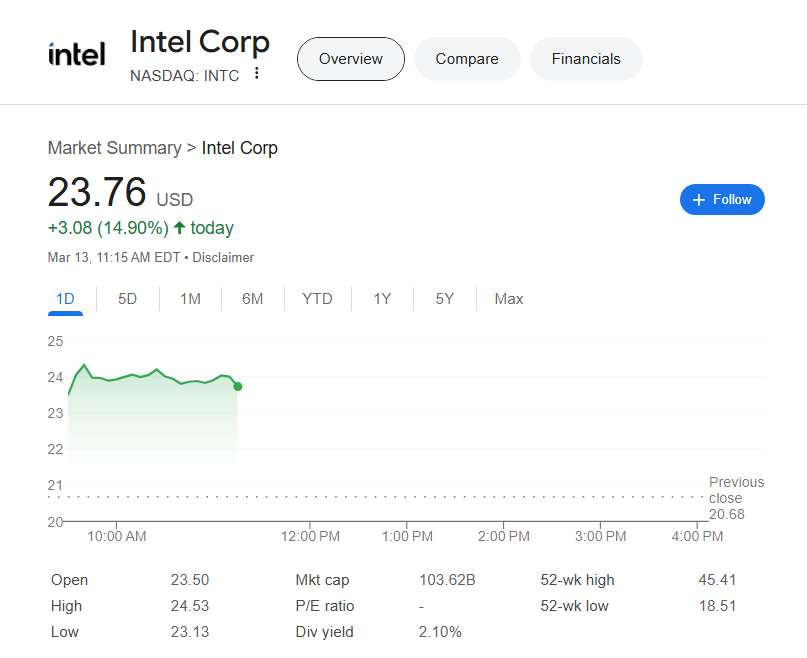Image resolution: width=807 pixels, height=658 pixels.
Task: Open the three-dot more options menu
Action: [257, 74]
